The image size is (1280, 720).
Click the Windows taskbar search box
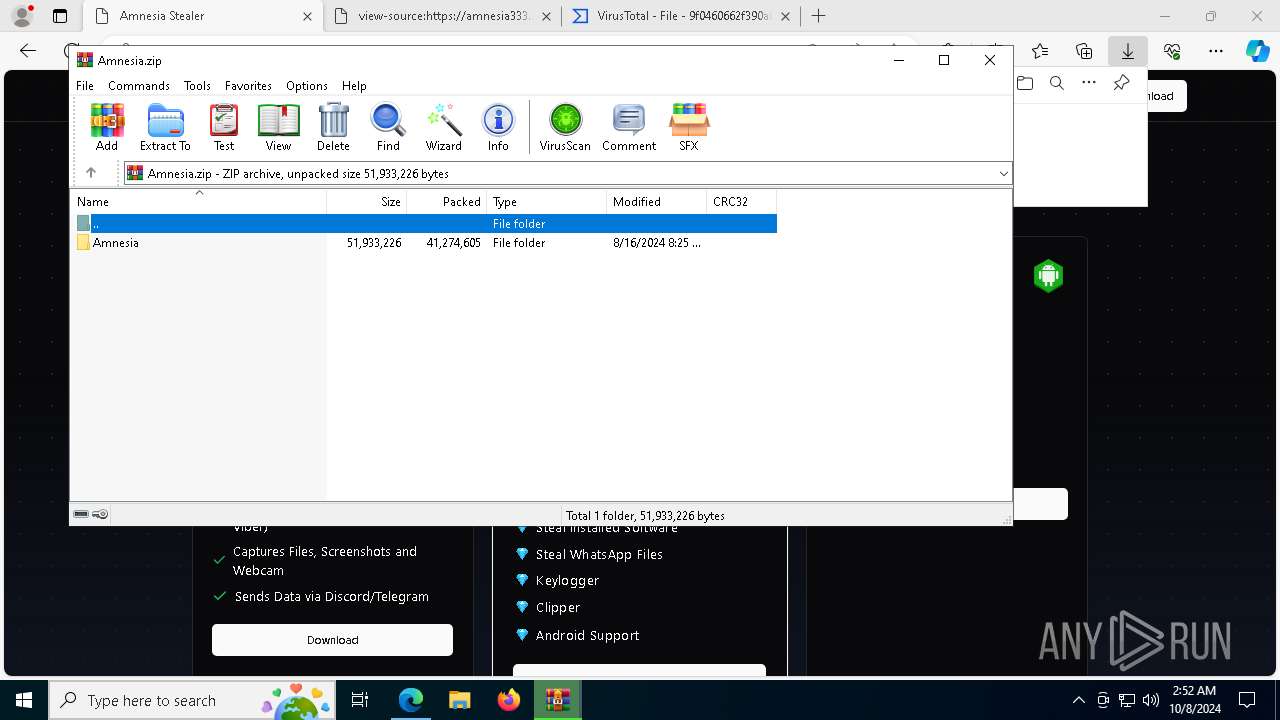tap(193, 700)
